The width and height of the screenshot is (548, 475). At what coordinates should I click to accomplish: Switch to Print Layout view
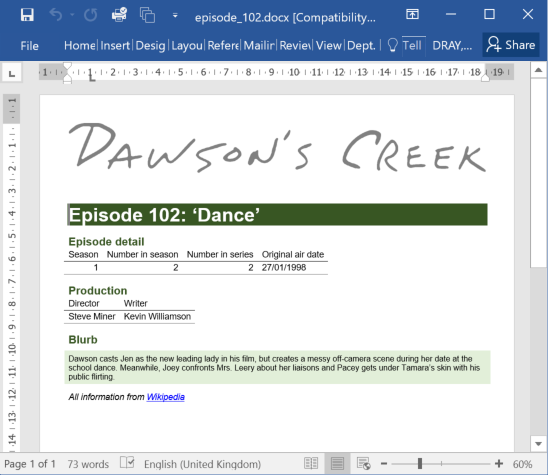(x=337, y=463)
